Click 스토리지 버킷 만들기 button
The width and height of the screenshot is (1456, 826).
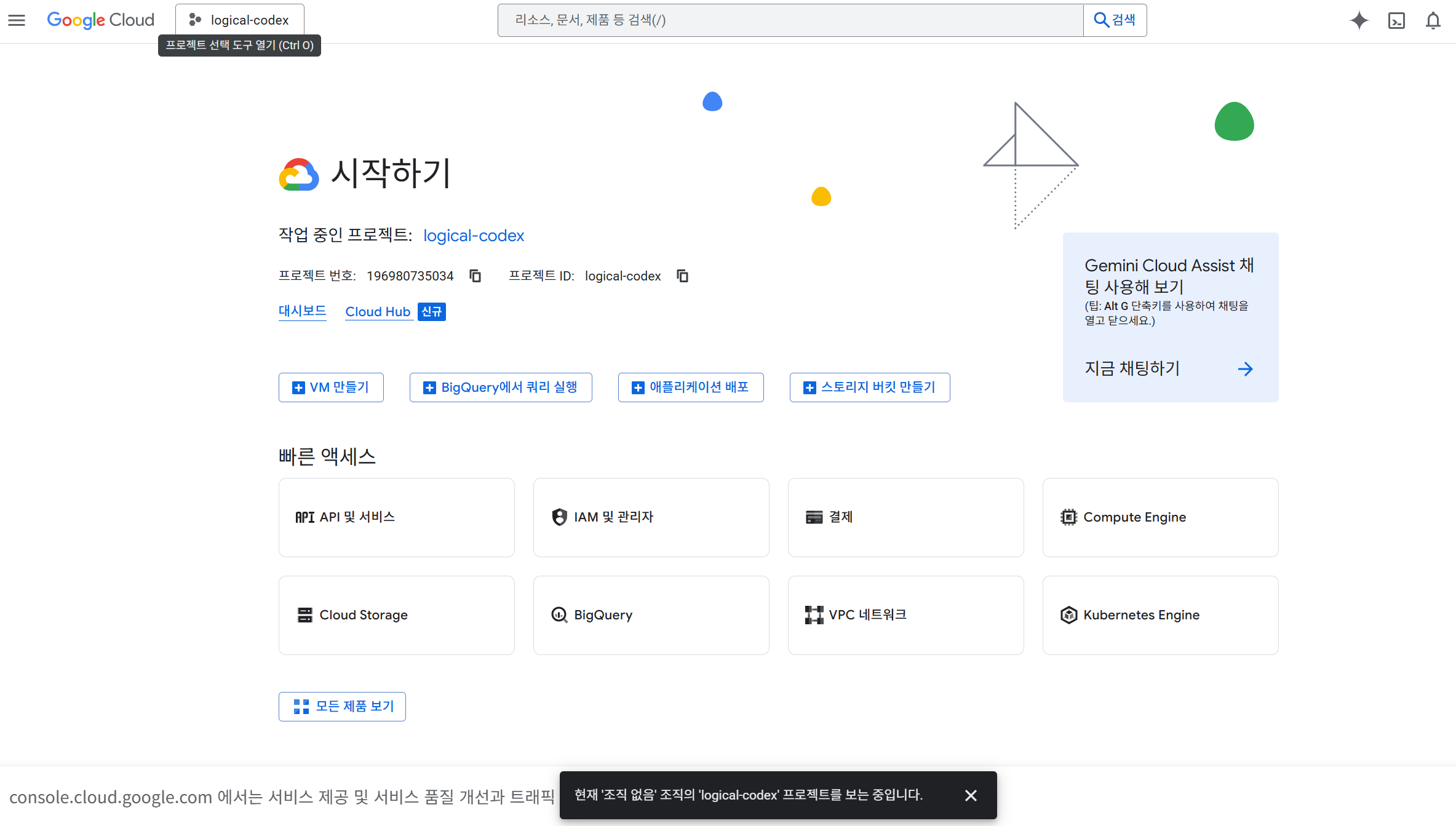(x=869, y=387)
